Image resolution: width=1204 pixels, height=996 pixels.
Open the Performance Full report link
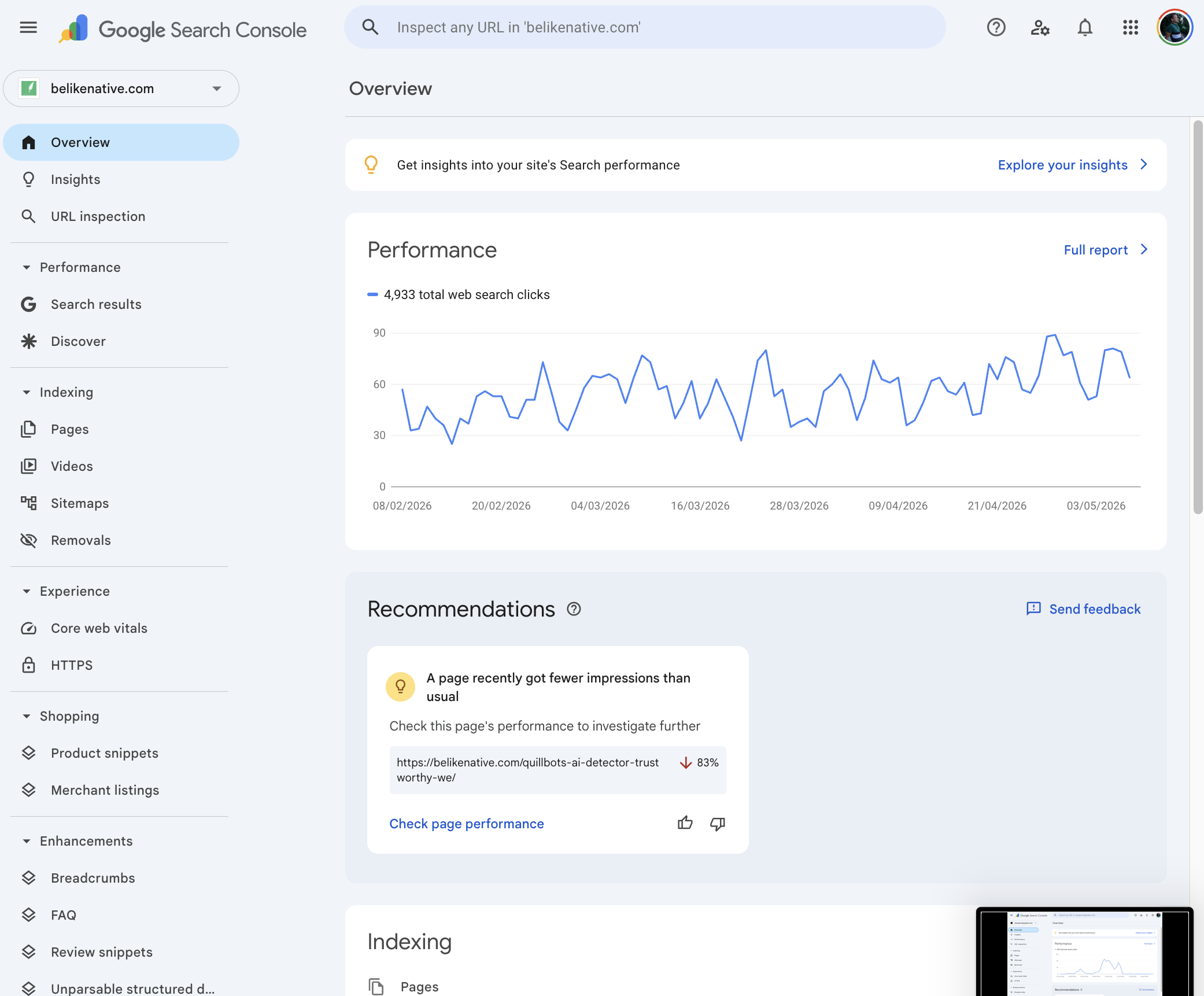coord(1095,250)
